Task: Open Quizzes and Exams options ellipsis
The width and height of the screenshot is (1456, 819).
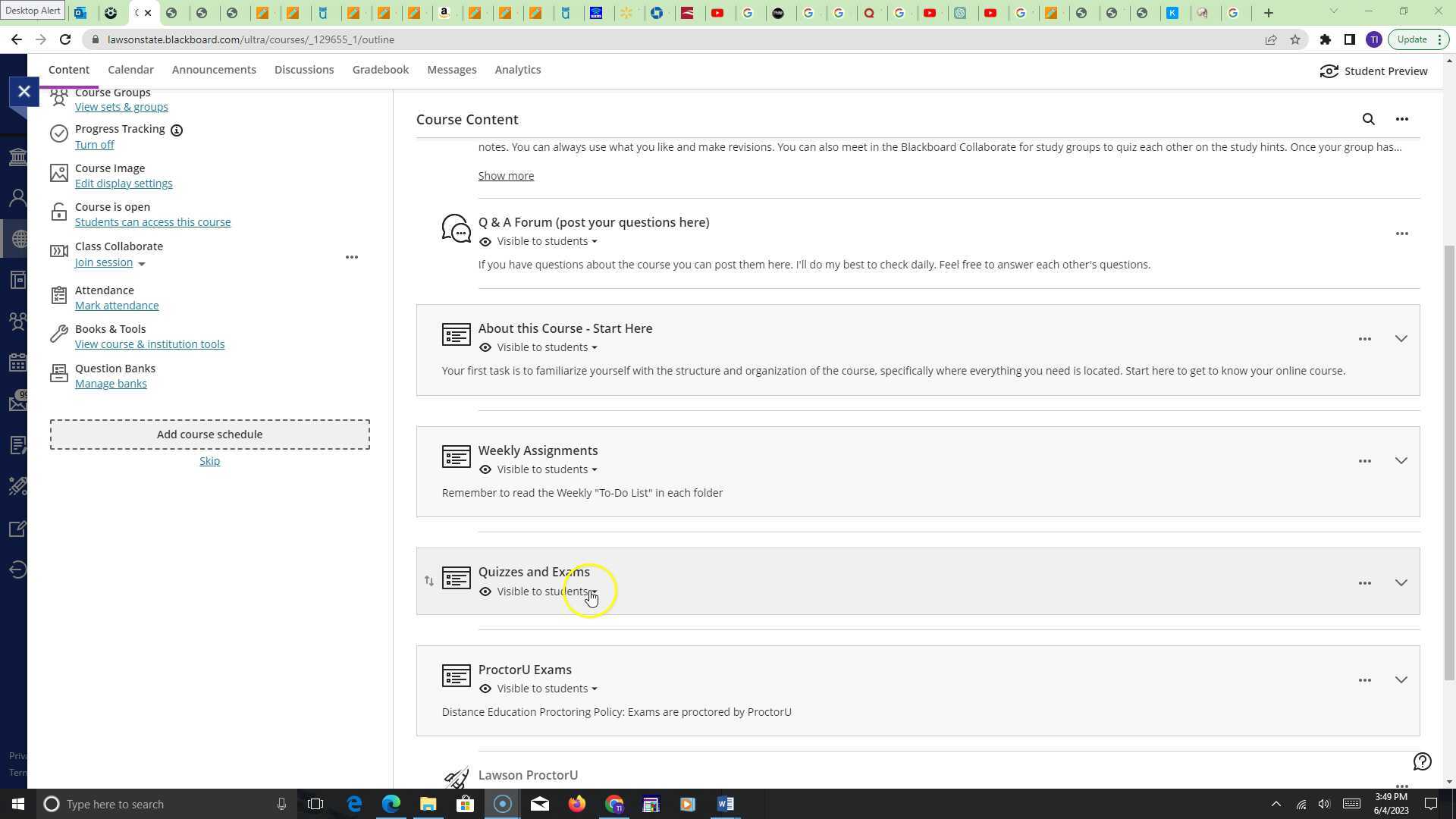Action: 1364,583
